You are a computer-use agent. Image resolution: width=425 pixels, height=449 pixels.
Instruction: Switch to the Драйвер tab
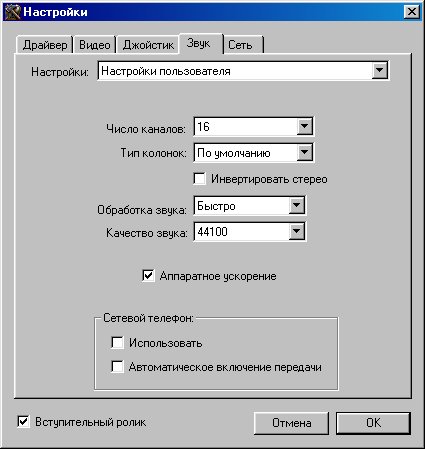click(x=45, y=45)
